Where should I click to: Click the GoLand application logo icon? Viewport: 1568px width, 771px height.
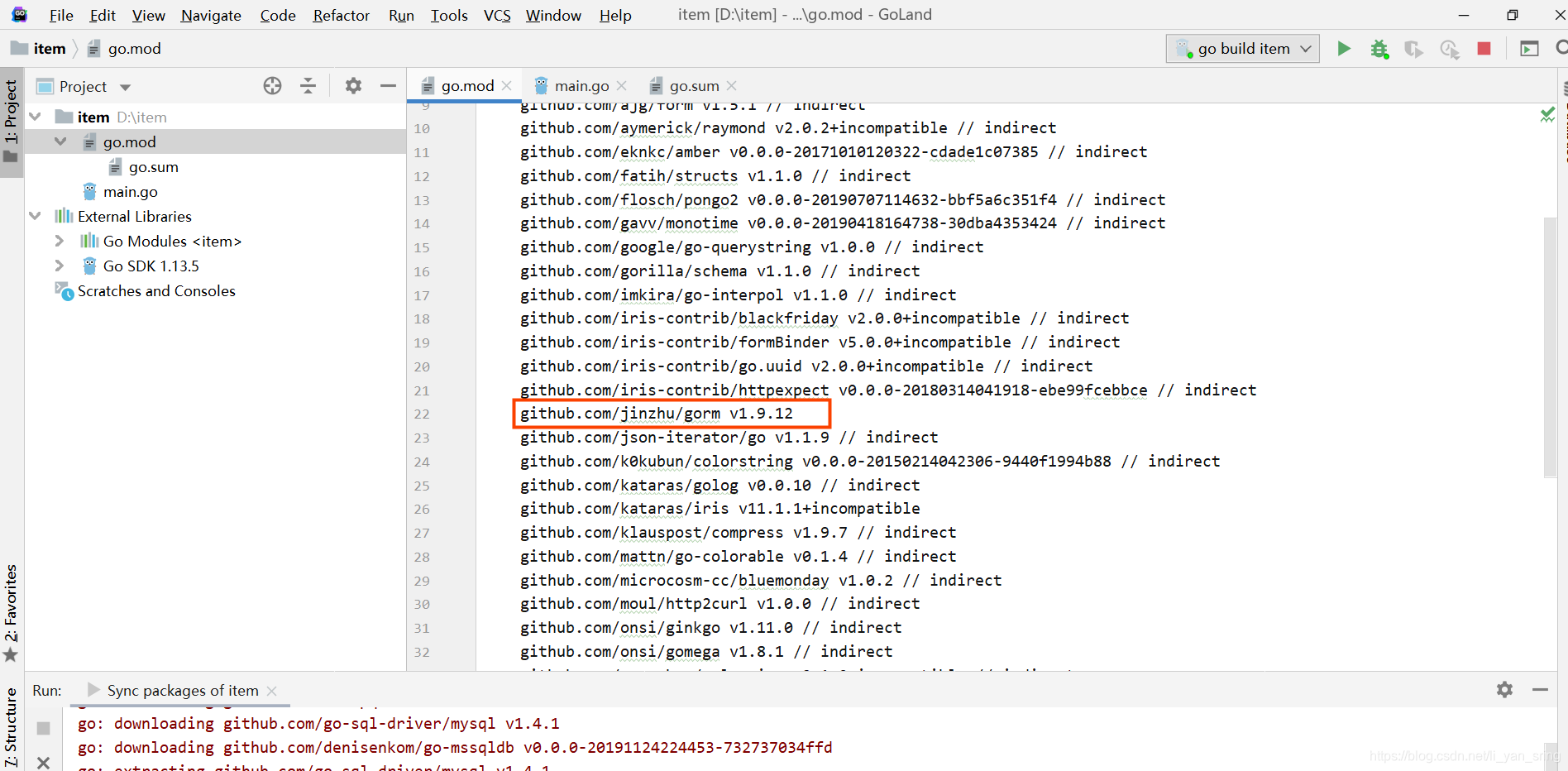(x=19, y=15)
